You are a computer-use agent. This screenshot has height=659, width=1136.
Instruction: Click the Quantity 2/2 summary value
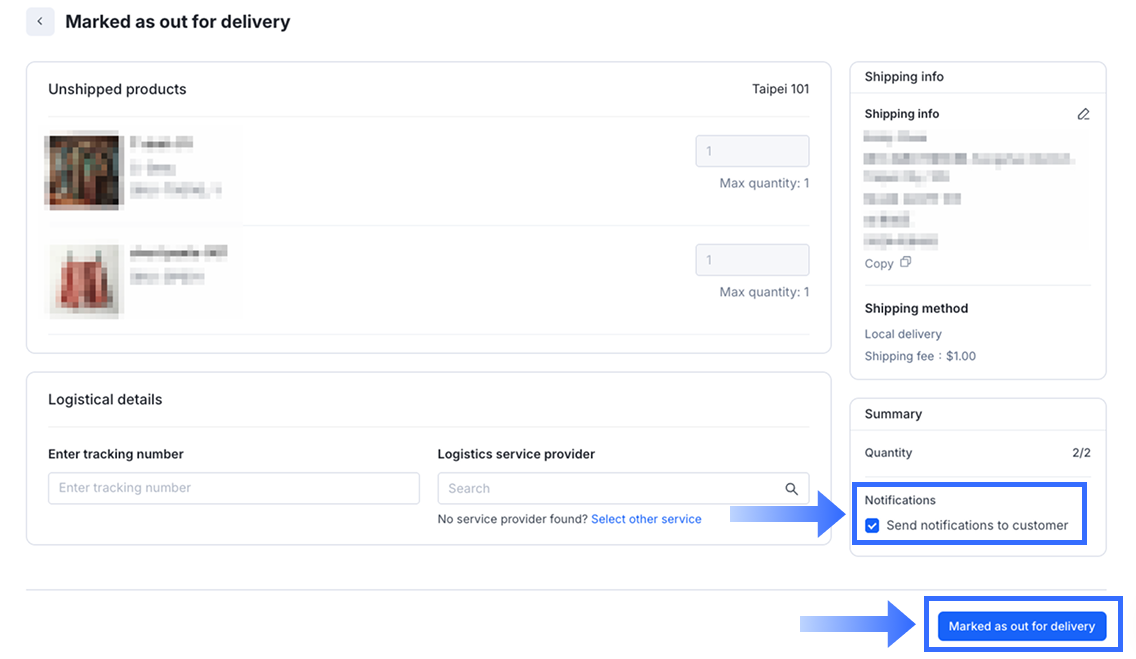(1081, 453)
